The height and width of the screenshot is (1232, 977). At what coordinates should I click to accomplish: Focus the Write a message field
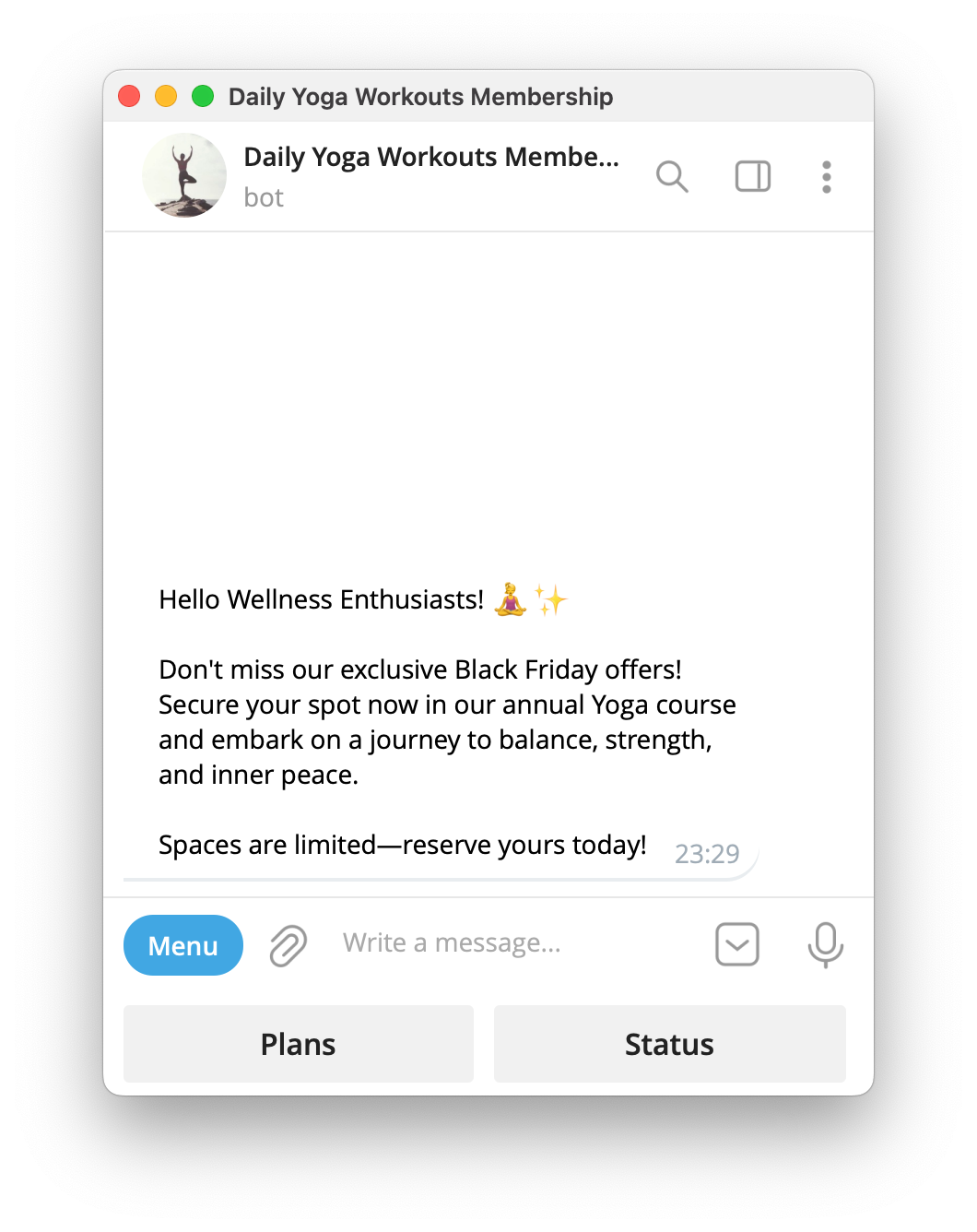point(516,943)
